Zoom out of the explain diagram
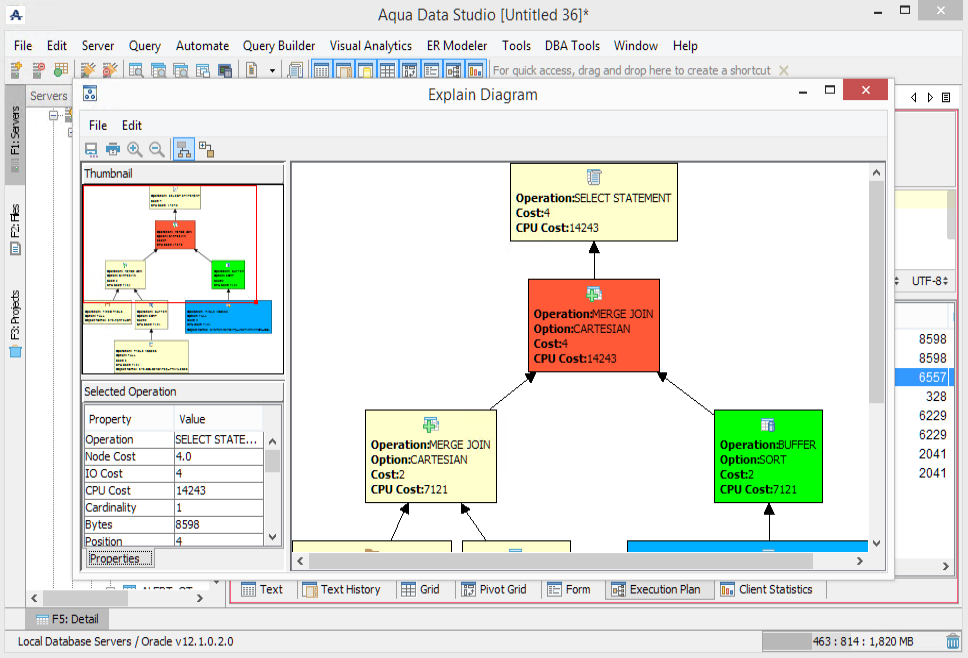The width and height of the screenshot is (968, 658). tap(157, 149)
